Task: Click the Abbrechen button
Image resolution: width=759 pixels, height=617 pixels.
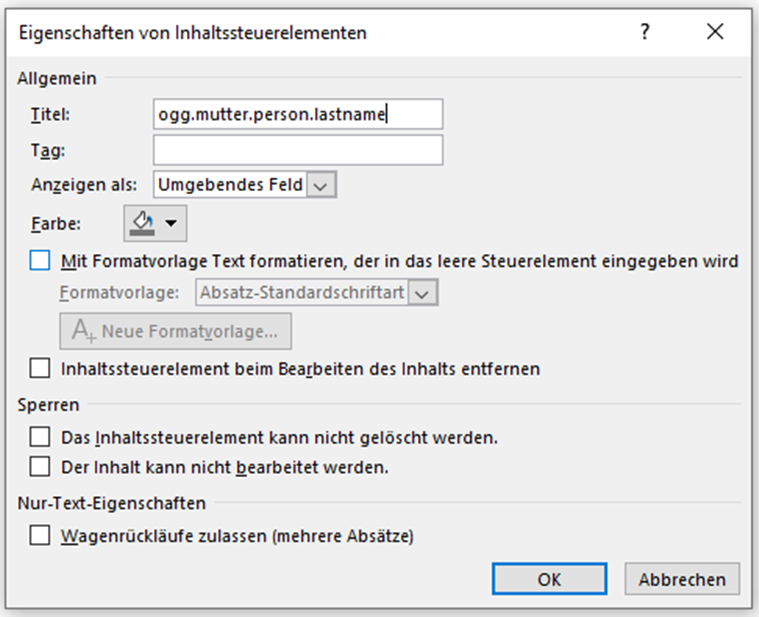Action: click(682, 579)
